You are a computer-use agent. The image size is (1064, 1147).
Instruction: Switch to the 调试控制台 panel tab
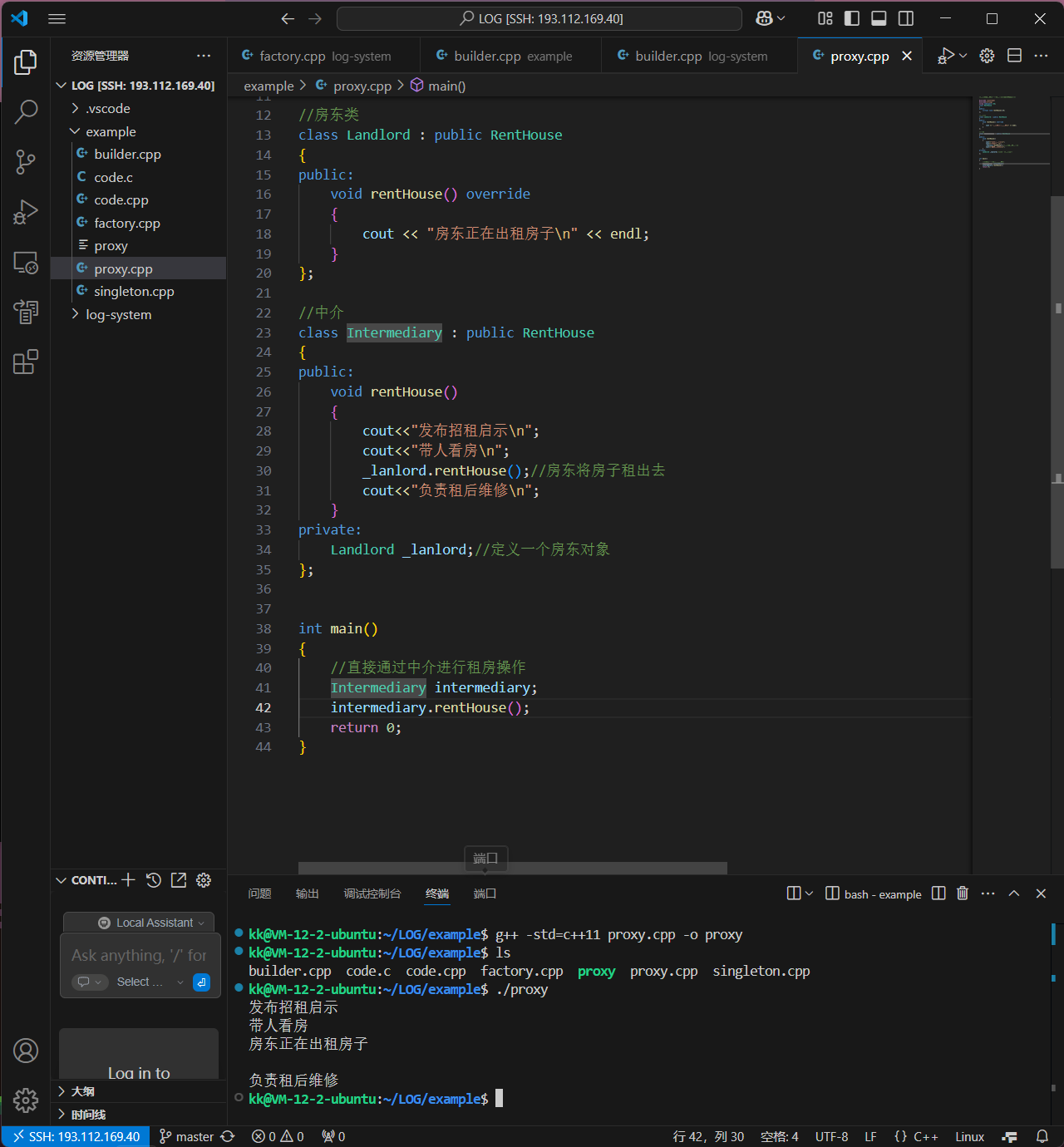click(372, 893)
